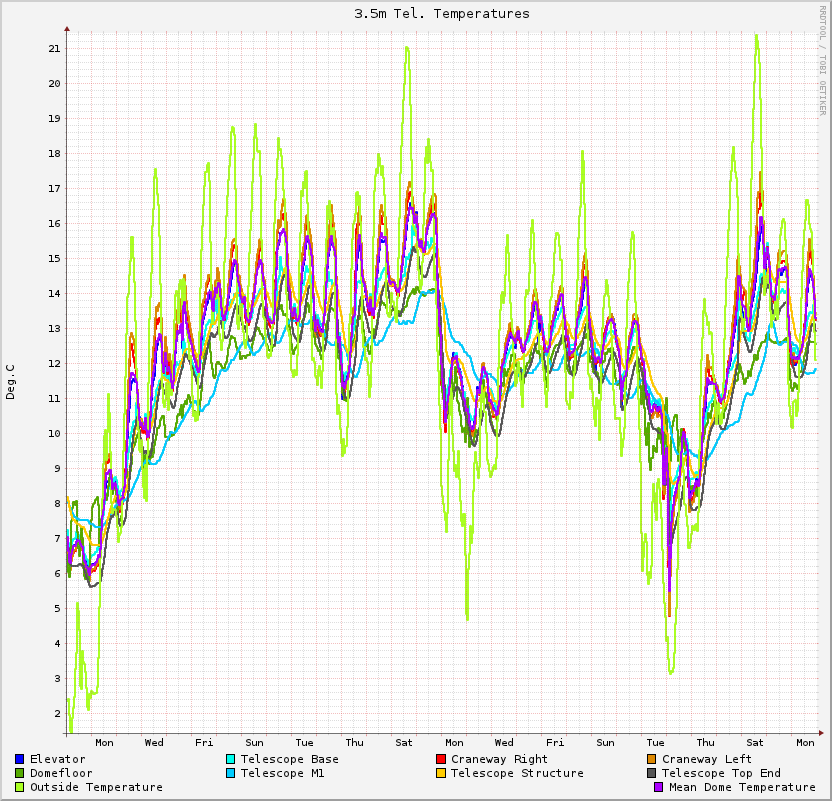Click the 21 tick on the y-axis
Screen dimensions: 832x801
pyautogui.click(x=54, y=48)
